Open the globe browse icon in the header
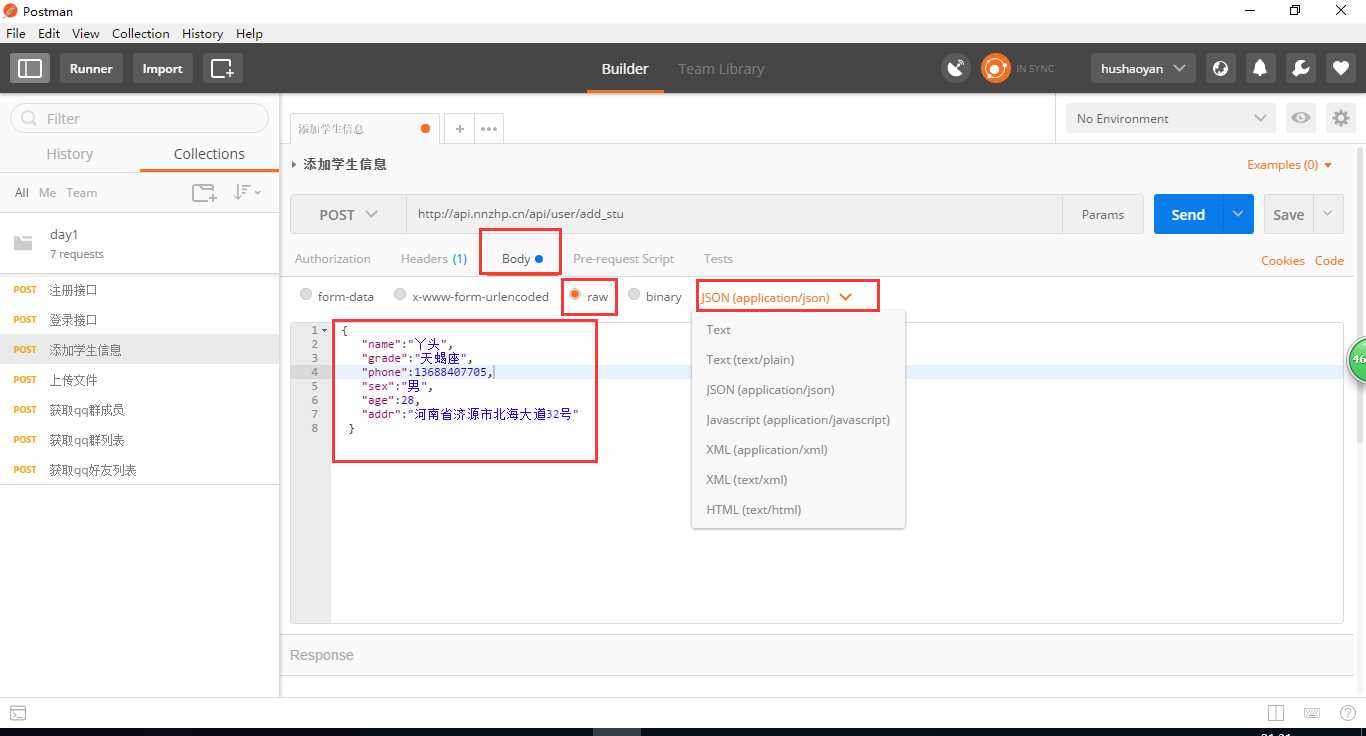This screenshot has width=1366, height=736. click(1220, 68)
